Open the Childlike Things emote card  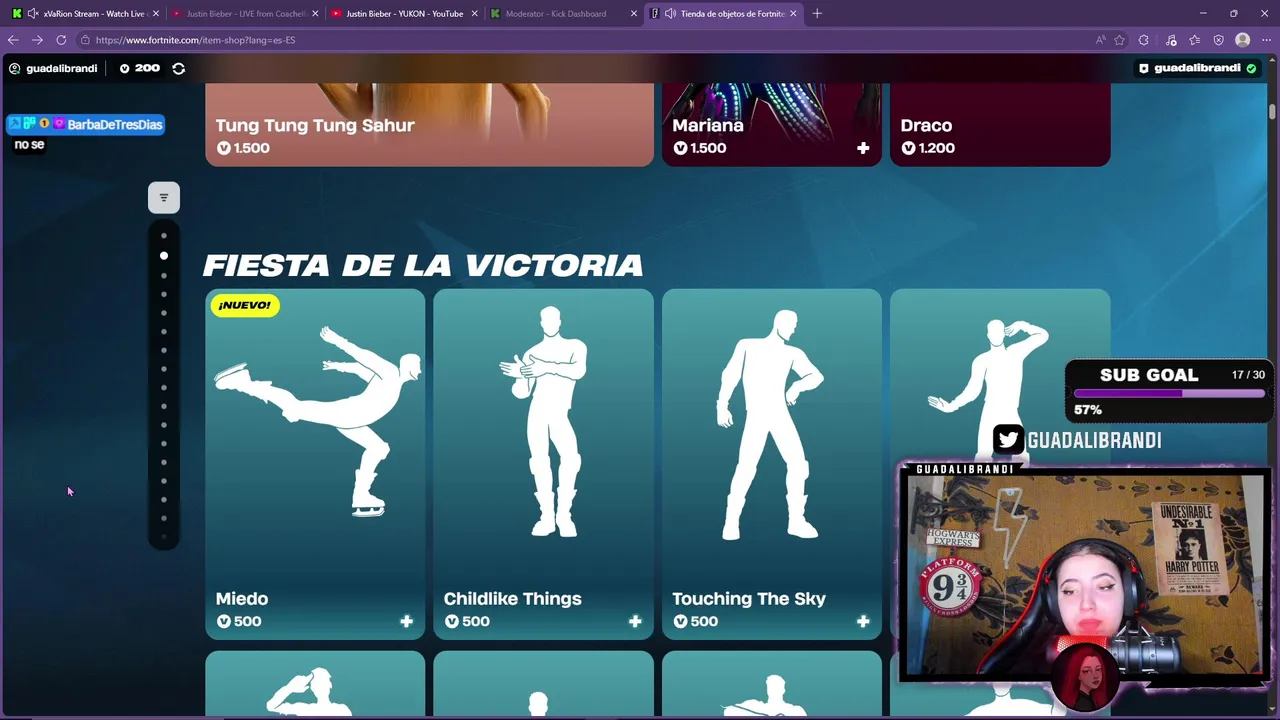pos(543,464)
